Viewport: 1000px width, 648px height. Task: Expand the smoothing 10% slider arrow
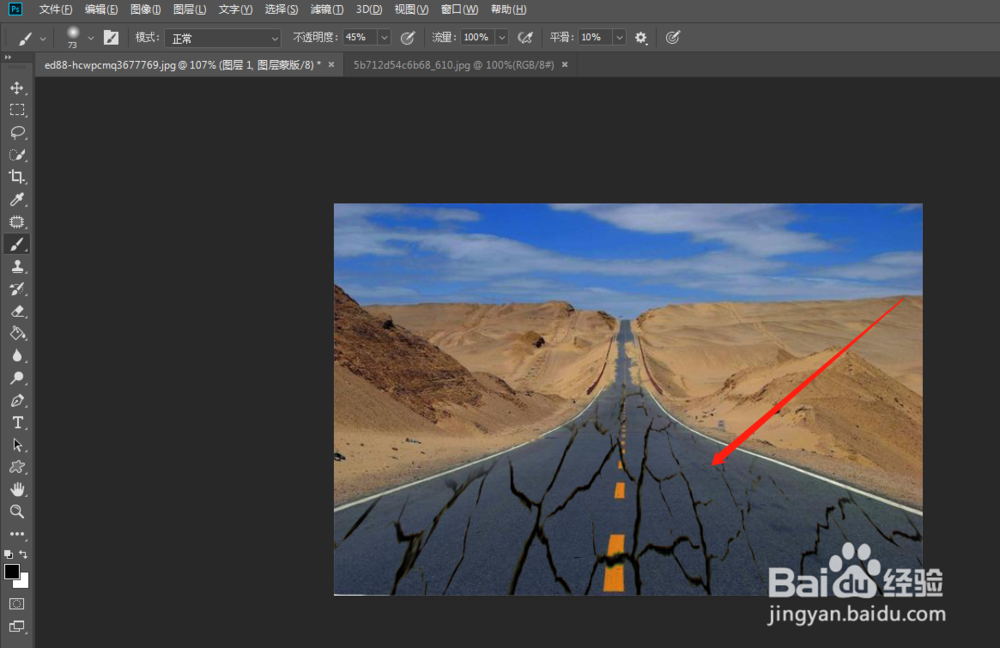pos(619,38)
